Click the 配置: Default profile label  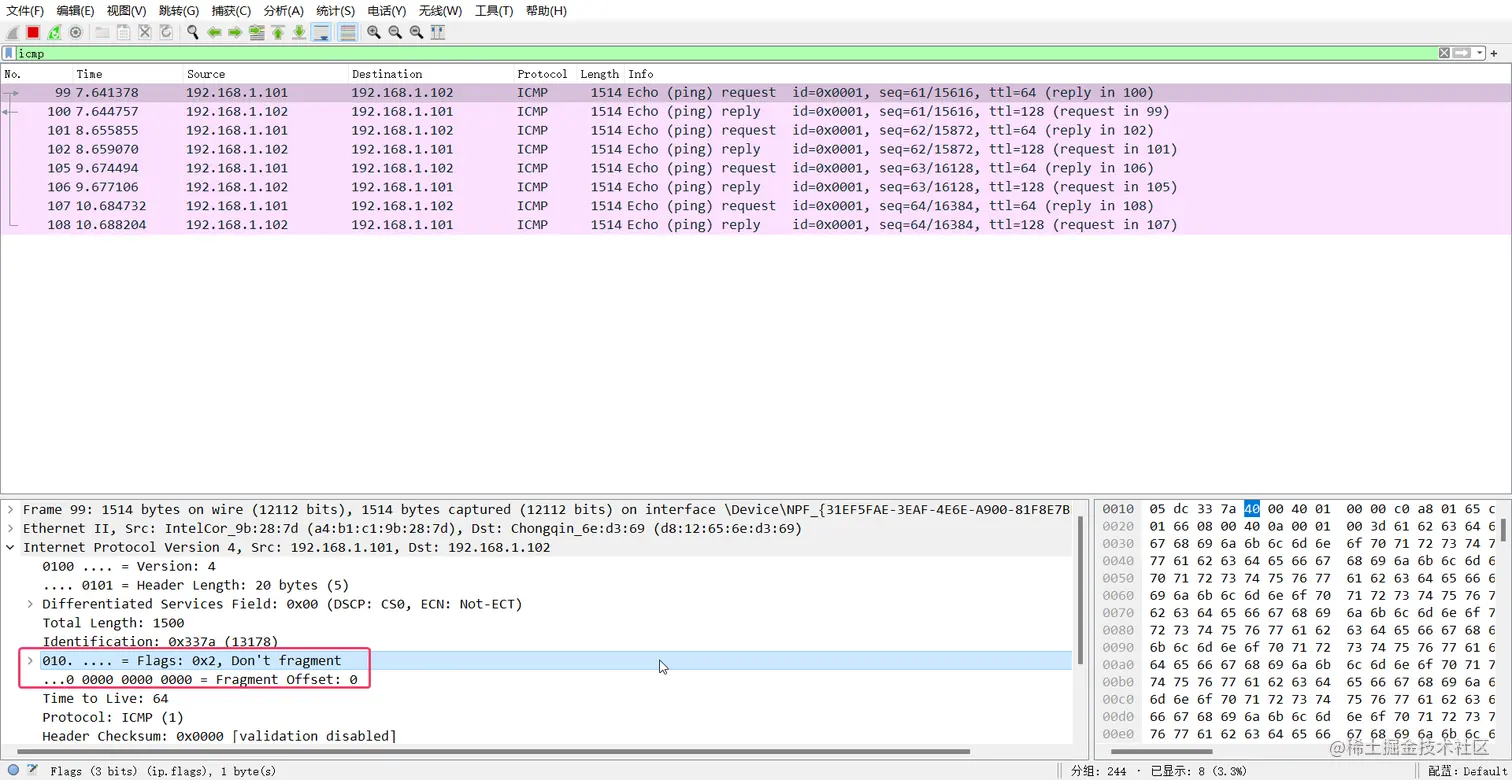[1468, 771]
